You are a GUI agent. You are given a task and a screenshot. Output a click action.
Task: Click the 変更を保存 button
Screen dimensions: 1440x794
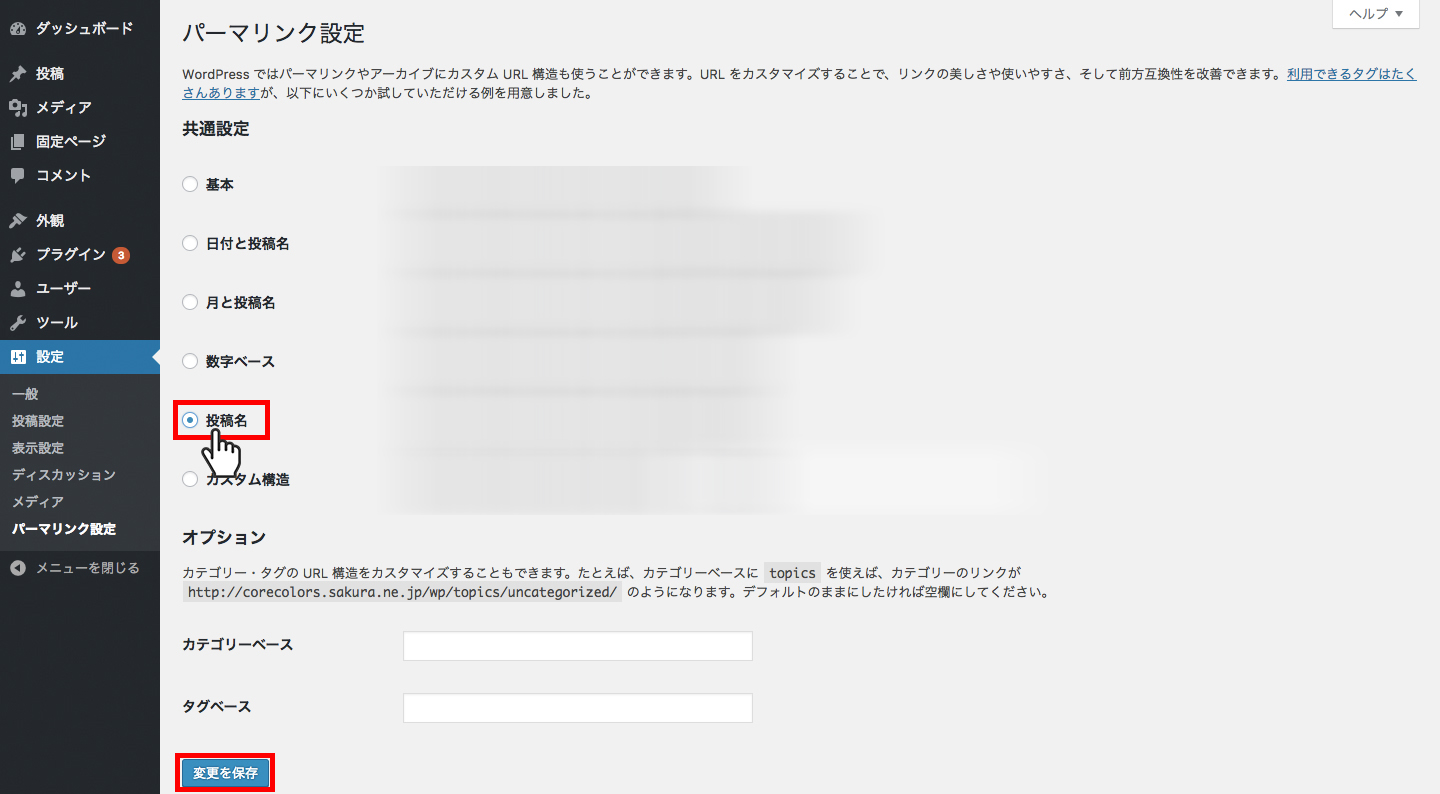225,773
